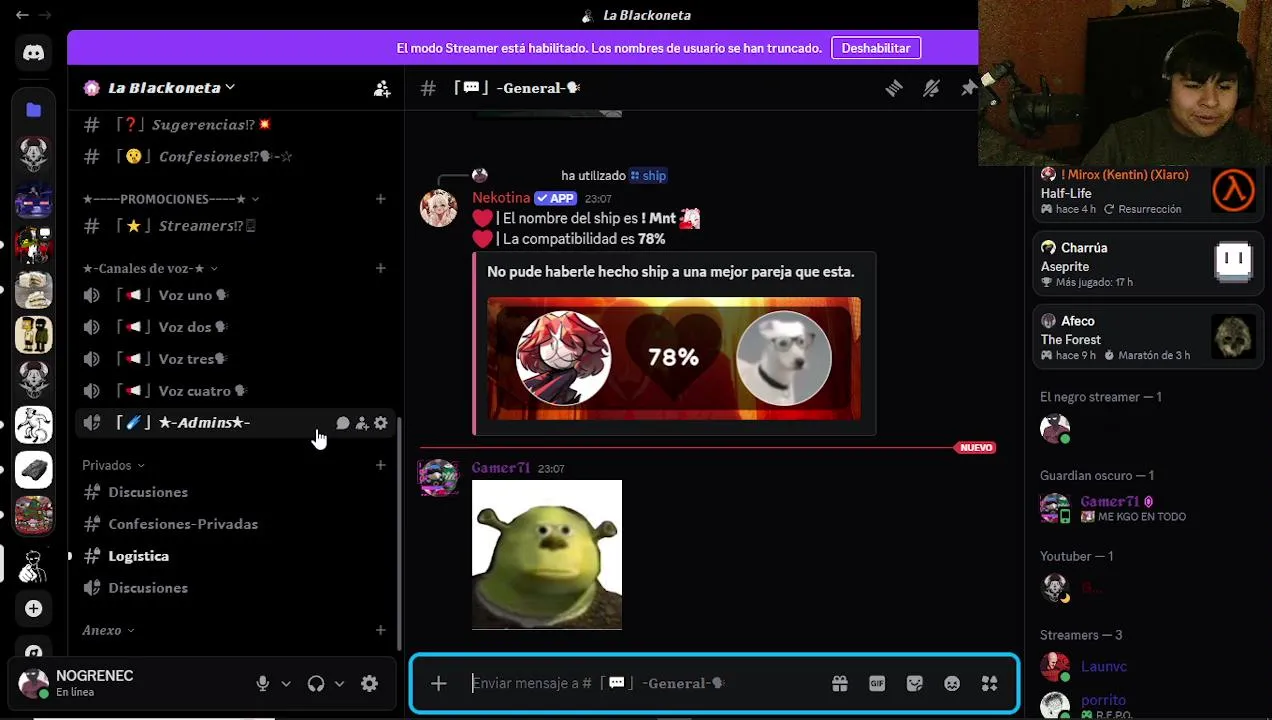Open Nekotina avatar next to ship message
The height and width of the screenshot is (720, 1272).
(x=438, y=208)
